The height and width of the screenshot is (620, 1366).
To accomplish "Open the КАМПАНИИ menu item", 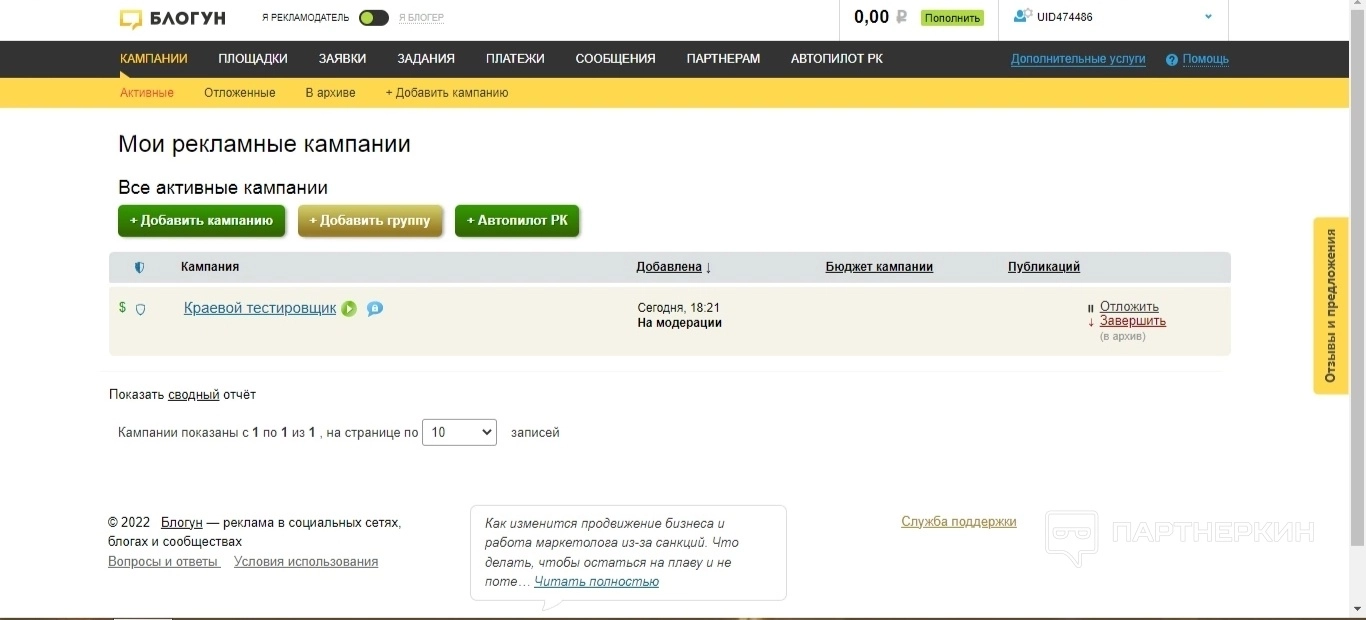I will pos(154,59).
